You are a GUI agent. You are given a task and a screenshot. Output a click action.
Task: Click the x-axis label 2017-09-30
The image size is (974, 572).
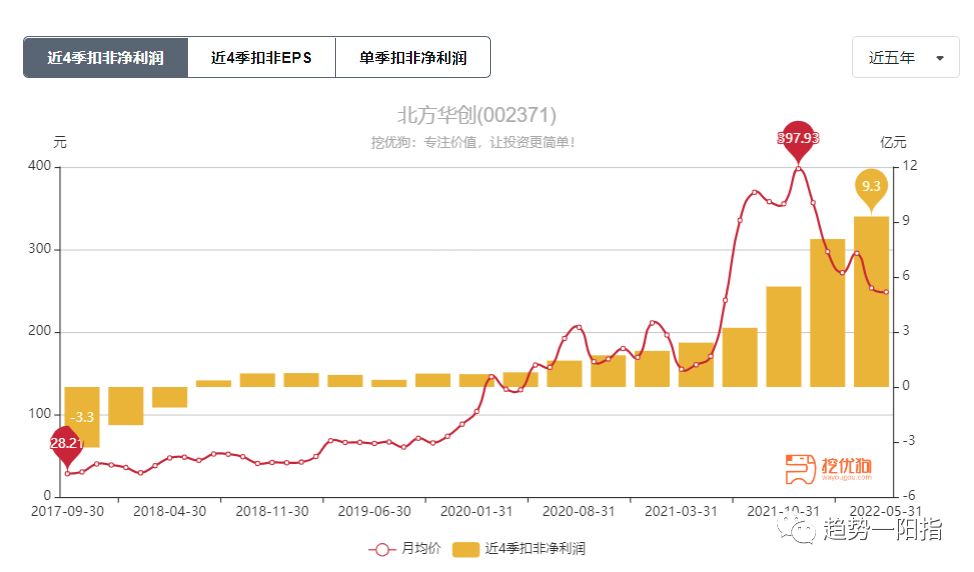(67, 511)
